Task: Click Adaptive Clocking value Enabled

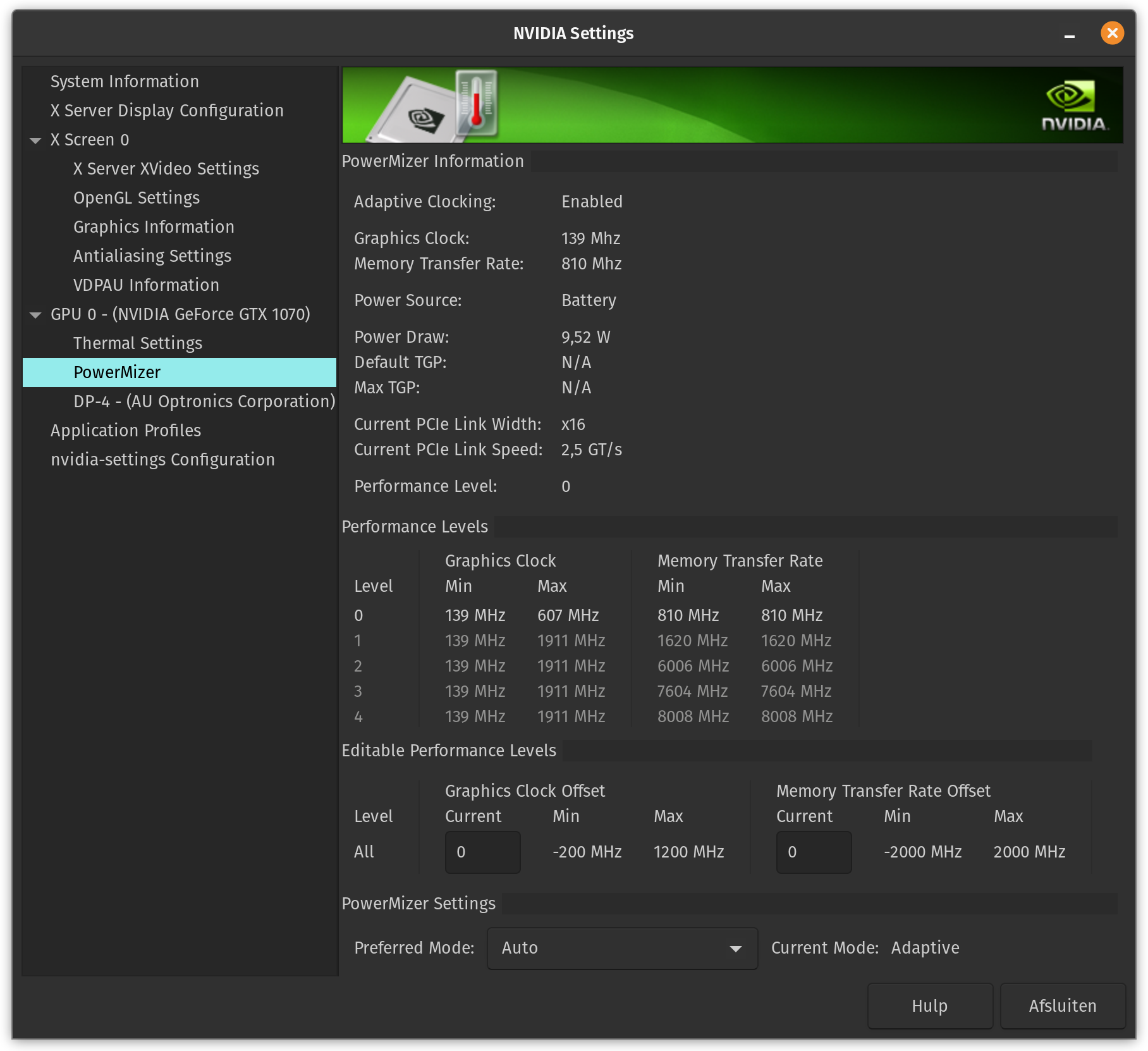Action: tap(592, 202)
